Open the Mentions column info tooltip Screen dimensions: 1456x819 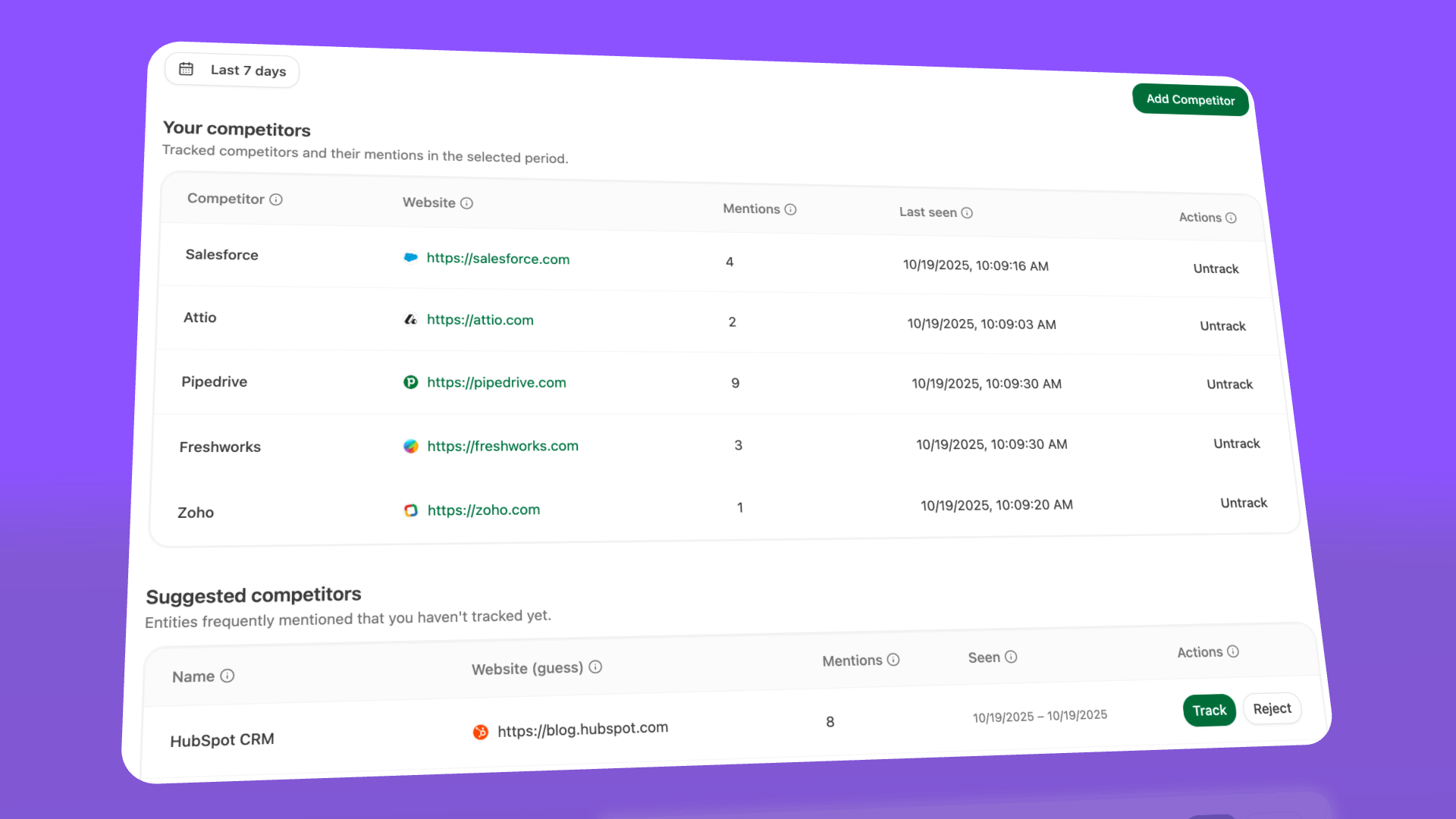[792, 209]
